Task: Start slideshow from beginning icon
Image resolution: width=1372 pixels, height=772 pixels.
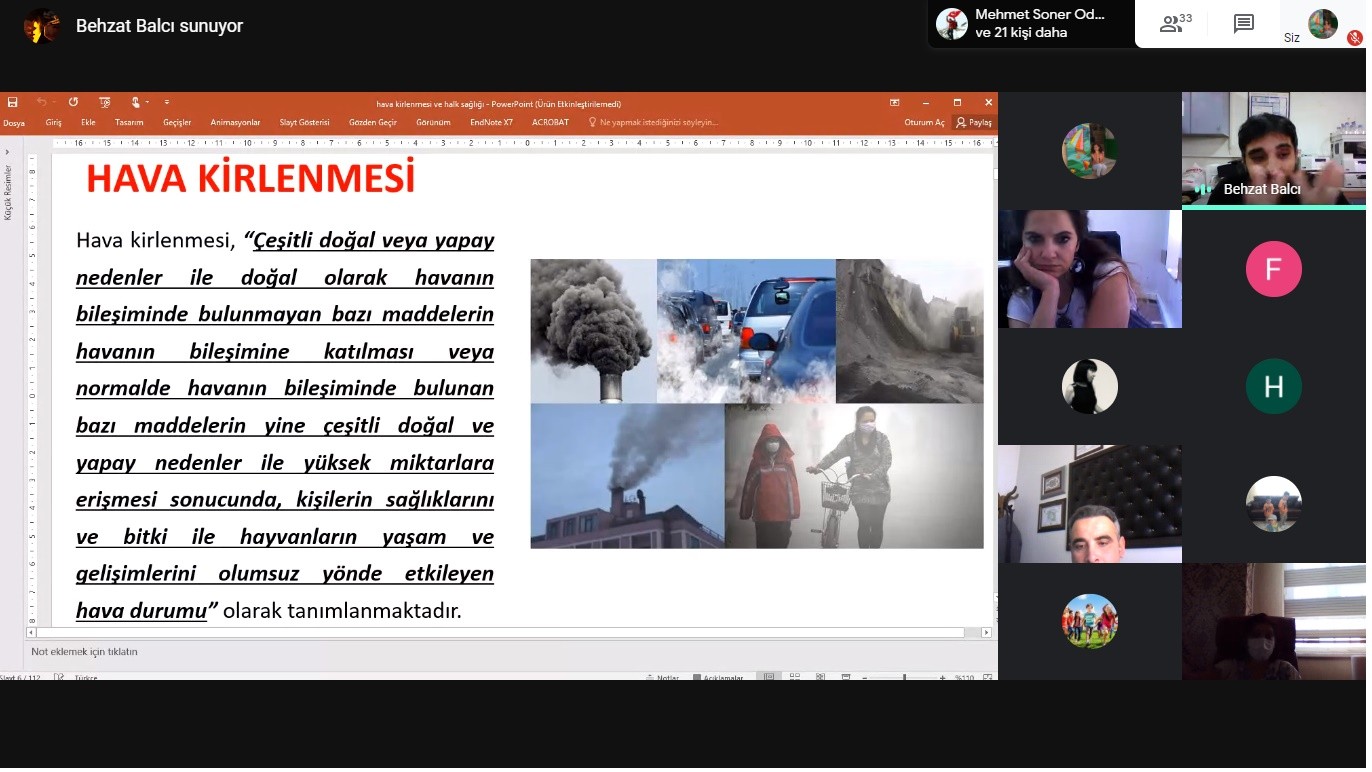Action: (x=104, y=103)
